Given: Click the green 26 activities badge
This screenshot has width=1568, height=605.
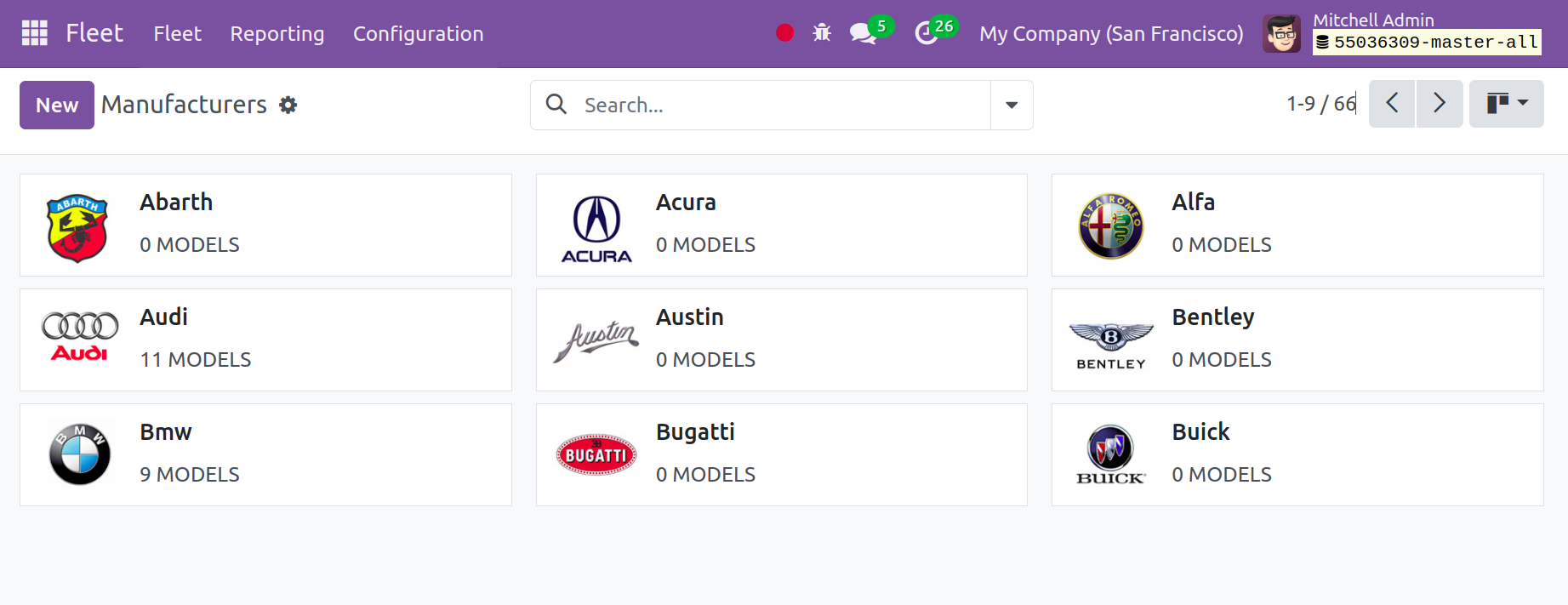Looking at the screenshot, I should (944, 26).
